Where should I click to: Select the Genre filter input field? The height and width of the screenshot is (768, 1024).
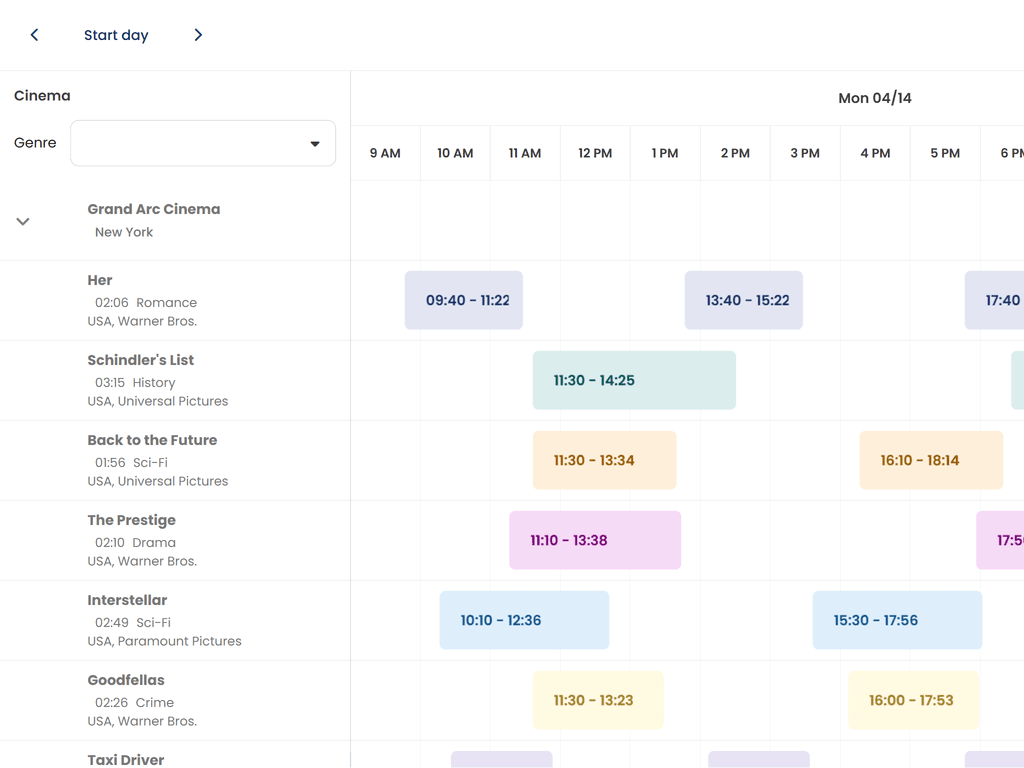point(190,144)
